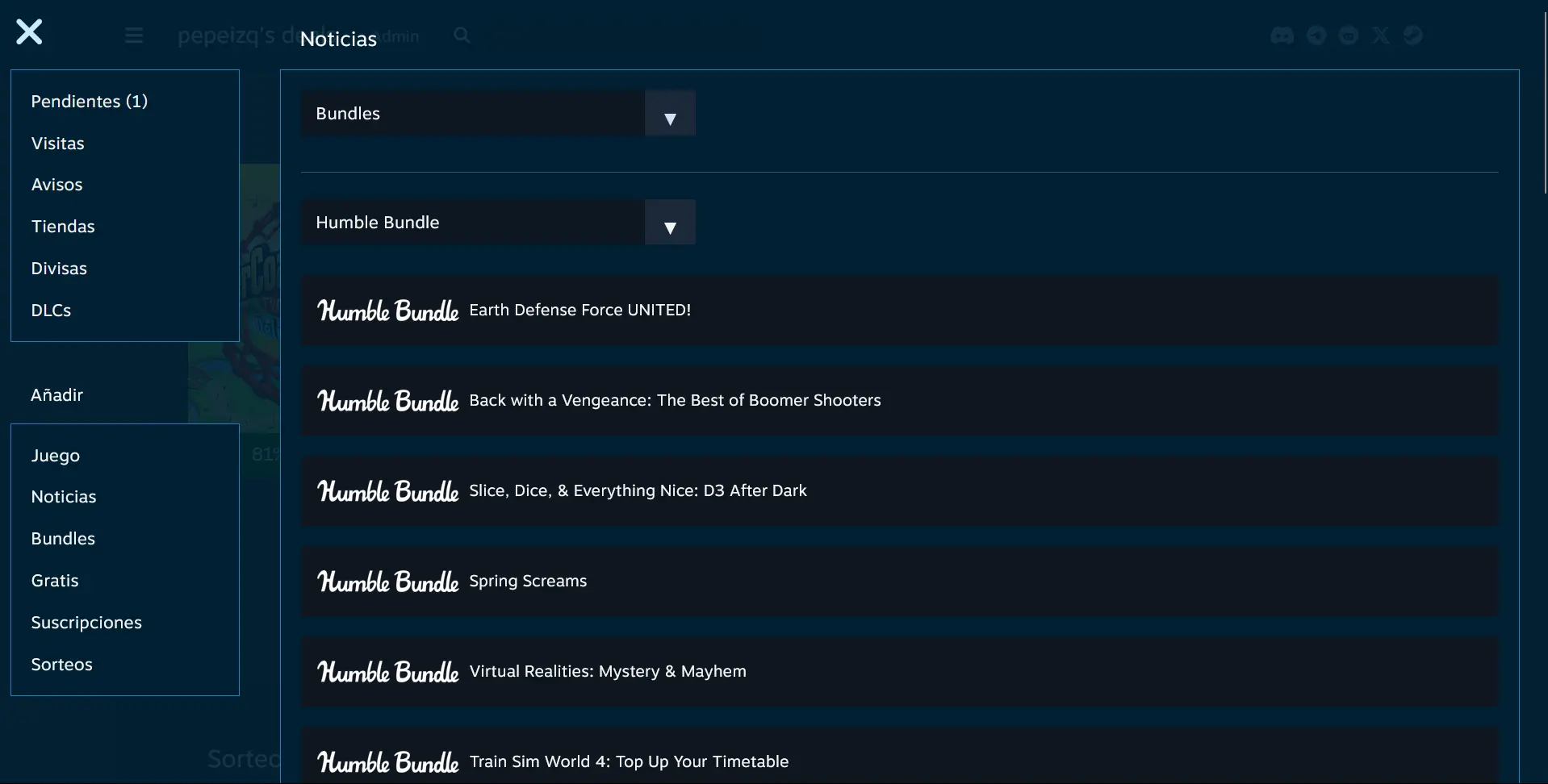Image resolution: width=1548 pixels, height=784 pixels.
Task: Close the admin overlay with the X icon
Action: [x=29, y=32]
